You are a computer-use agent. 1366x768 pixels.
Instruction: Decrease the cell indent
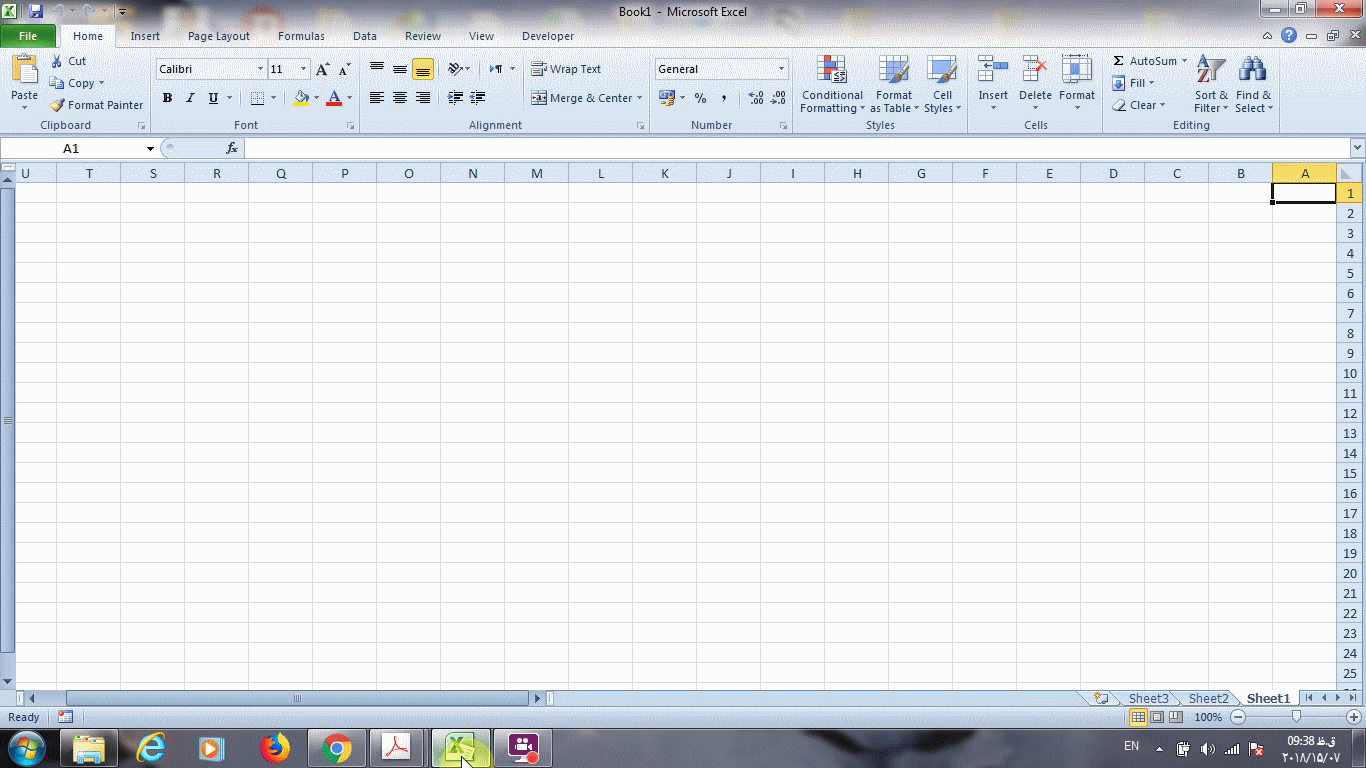pyautogui.click(x=455, y=98)
